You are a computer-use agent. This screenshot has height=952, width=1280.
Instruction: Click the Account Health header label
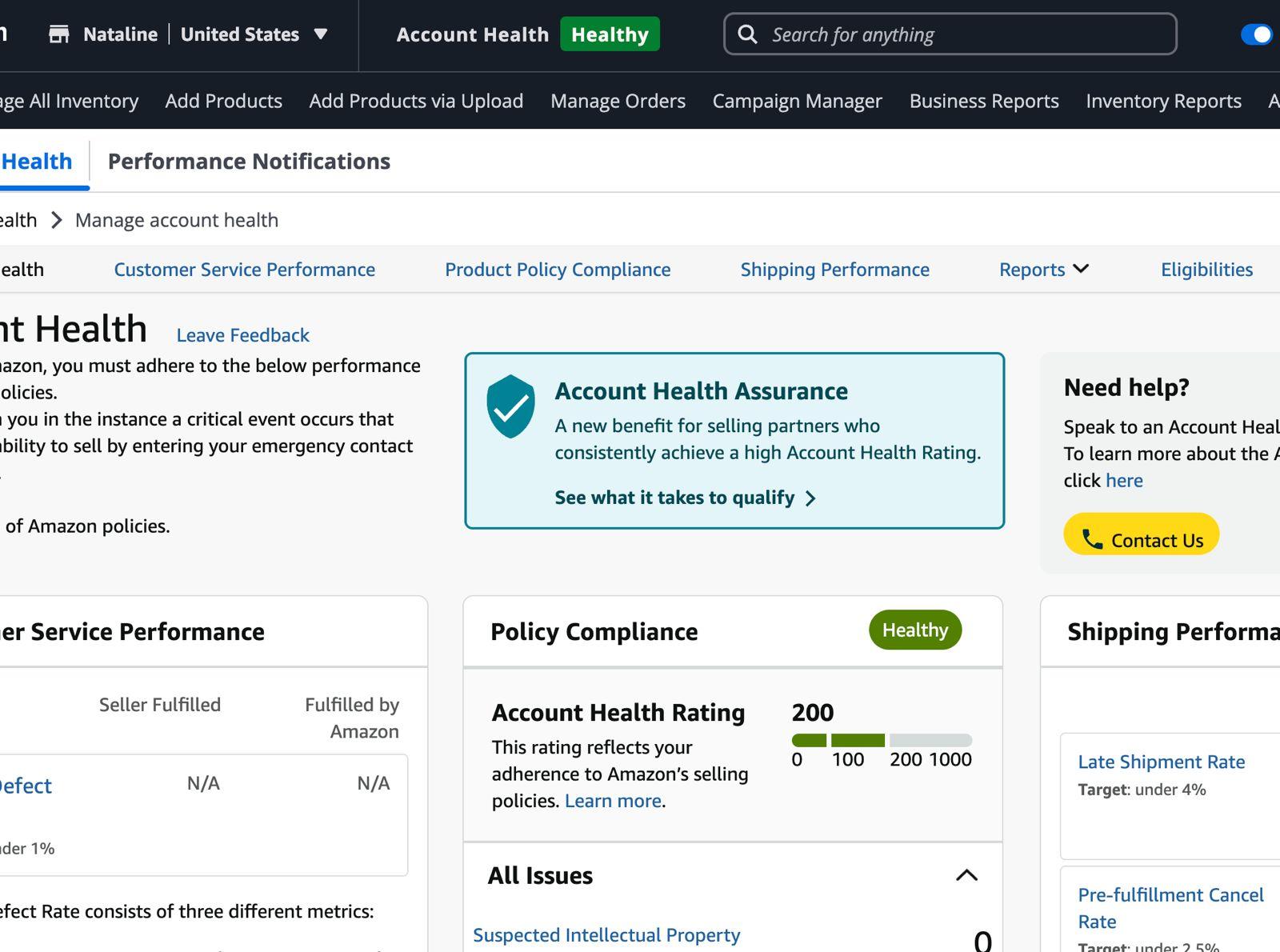(x=473, y=34)
